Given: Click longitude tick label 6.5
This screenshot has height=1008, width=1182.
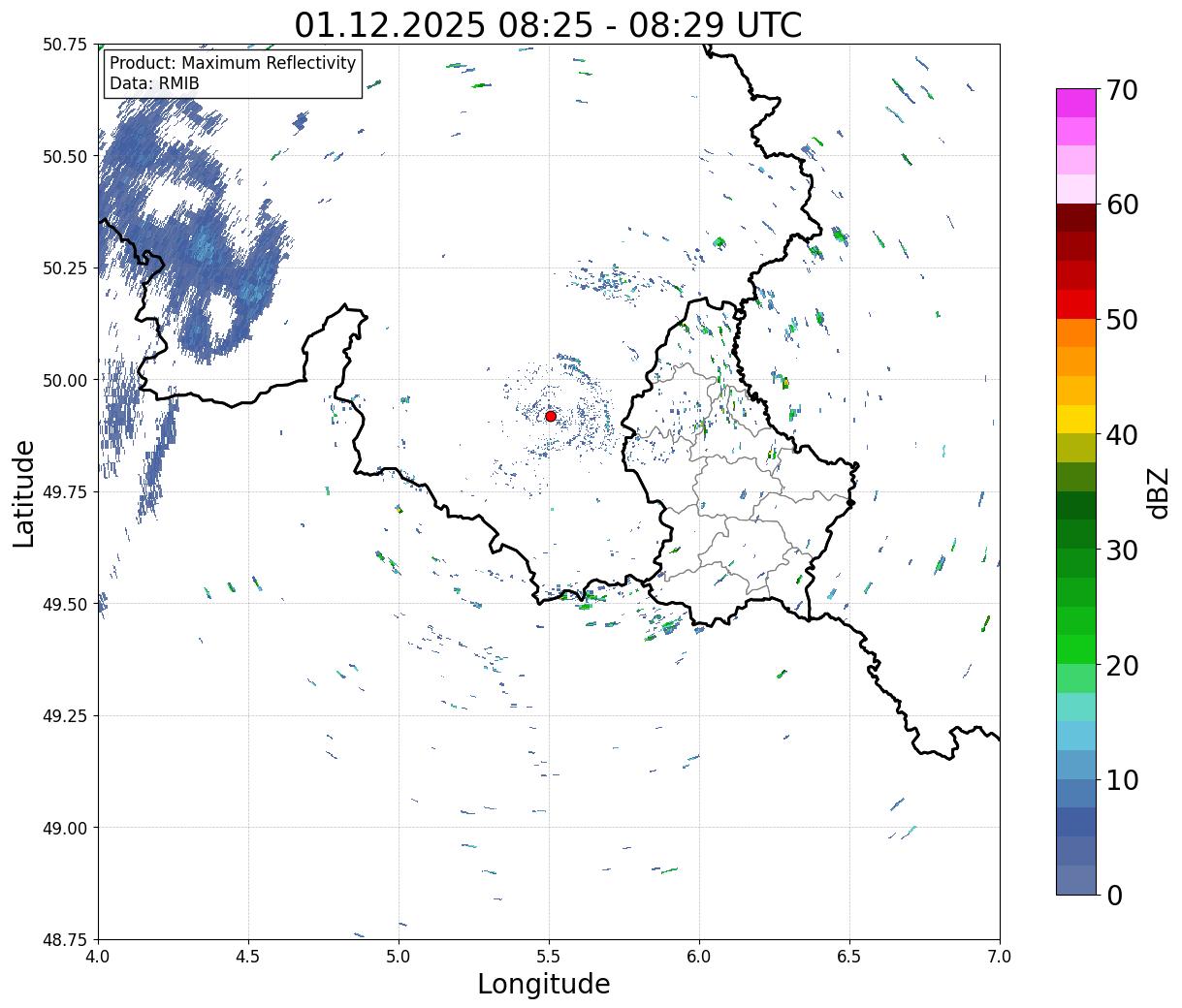Looking at the screenshot, I should tap(849, 956).
